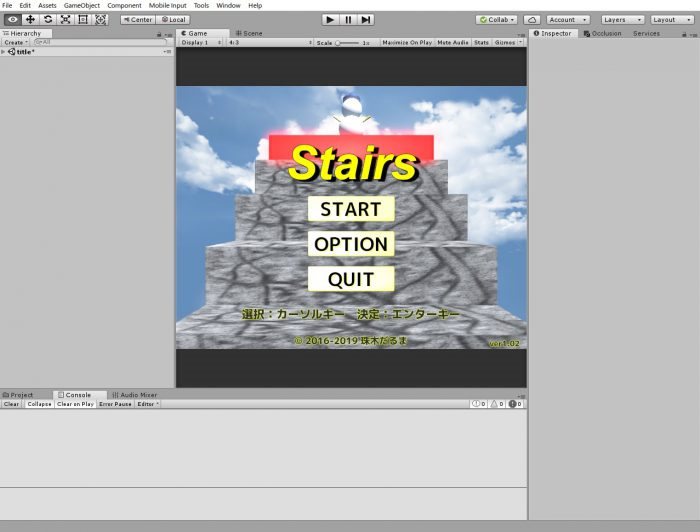Click the Pause button
This screenshot has width=700, height=532.
pos(348,20)
